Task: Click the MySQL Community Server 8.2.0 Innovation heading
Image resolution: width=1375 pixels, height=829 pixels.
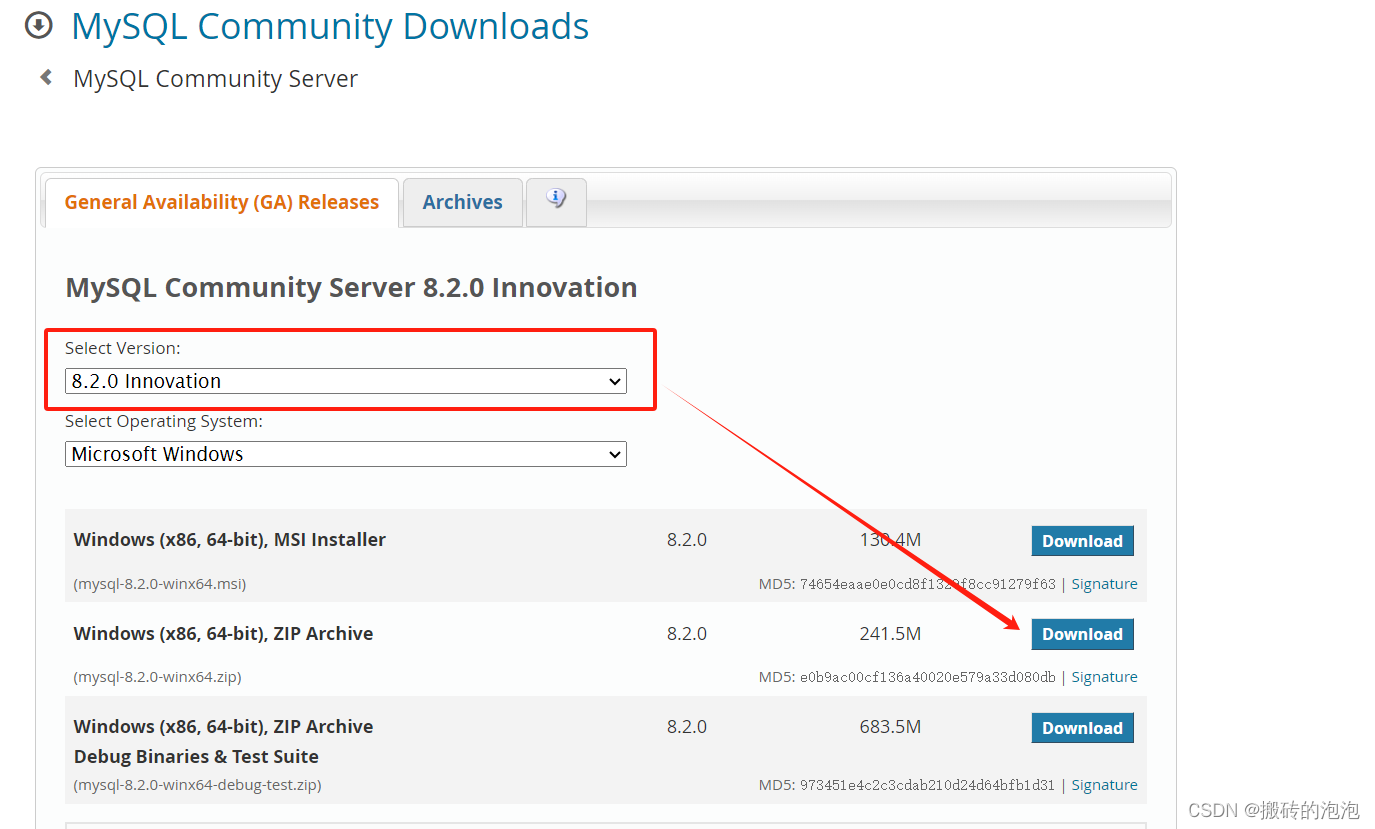Action: pos(351,288)
